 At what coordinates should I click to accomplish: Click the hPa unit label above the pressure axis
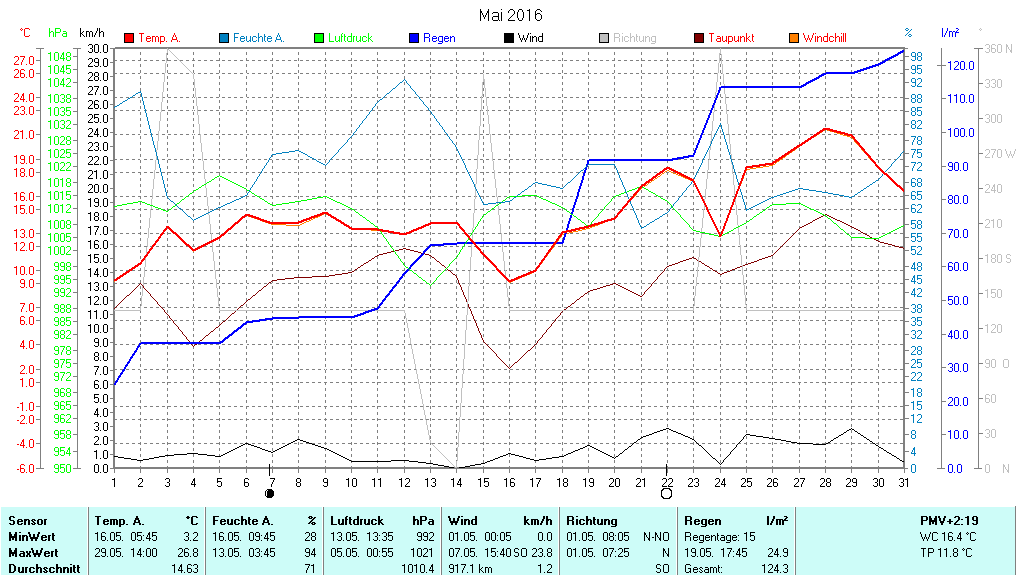[58, 33]
